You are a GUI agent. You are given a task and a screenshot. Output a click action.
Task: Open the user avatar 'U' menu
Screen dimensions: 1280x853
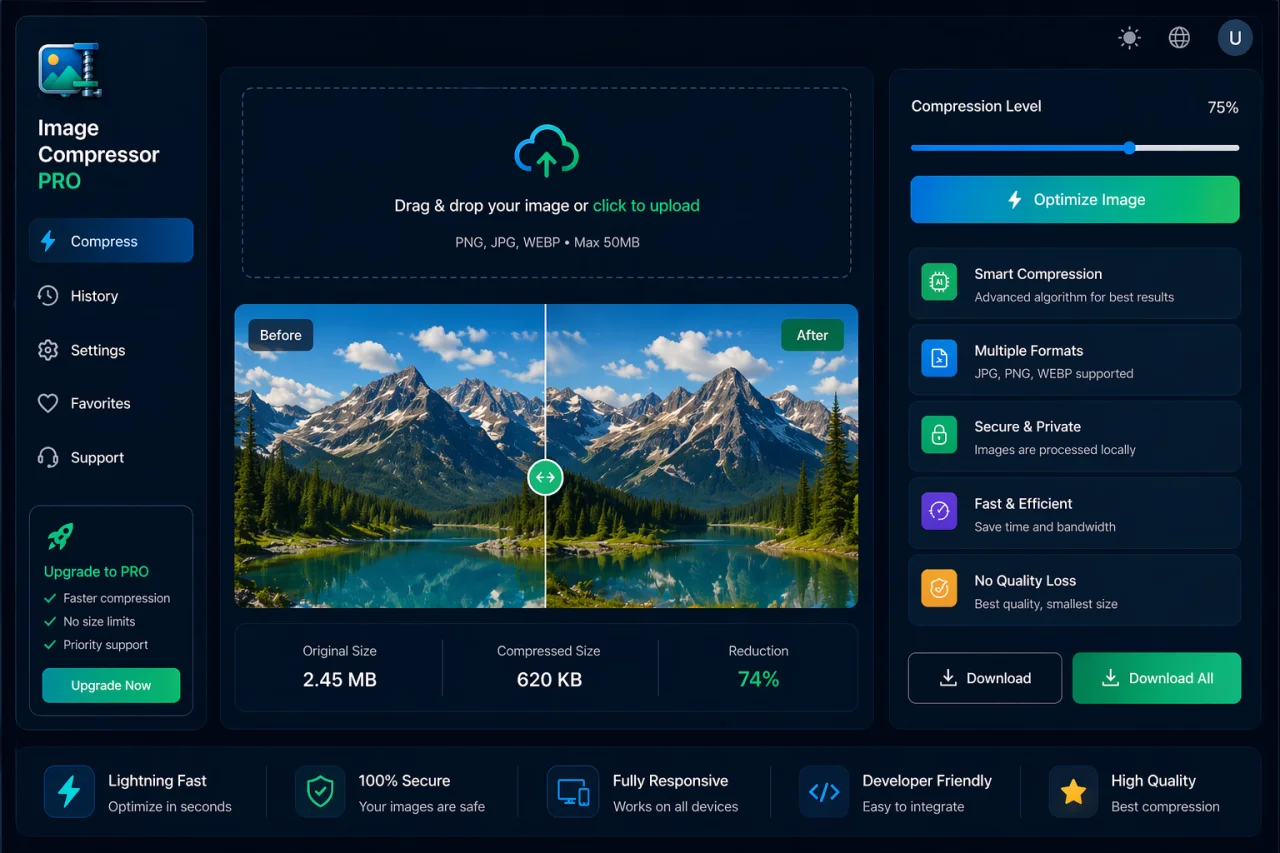1235,38
